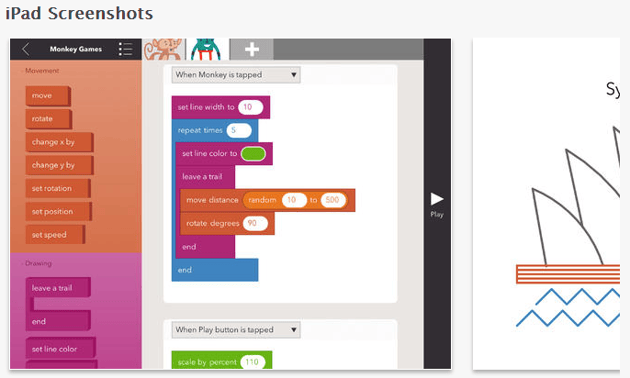Select the Monkey character tab
This screenshot has width=630, height=378.
(164, 49)
